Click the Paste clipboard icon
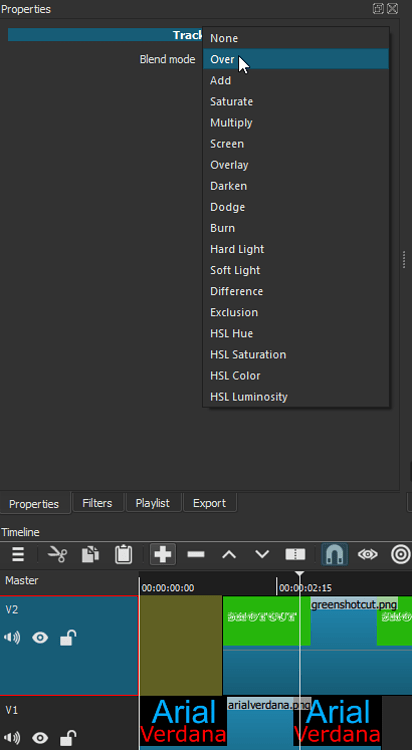The width and height of the screenshot is (412, 750). [123, 555]
